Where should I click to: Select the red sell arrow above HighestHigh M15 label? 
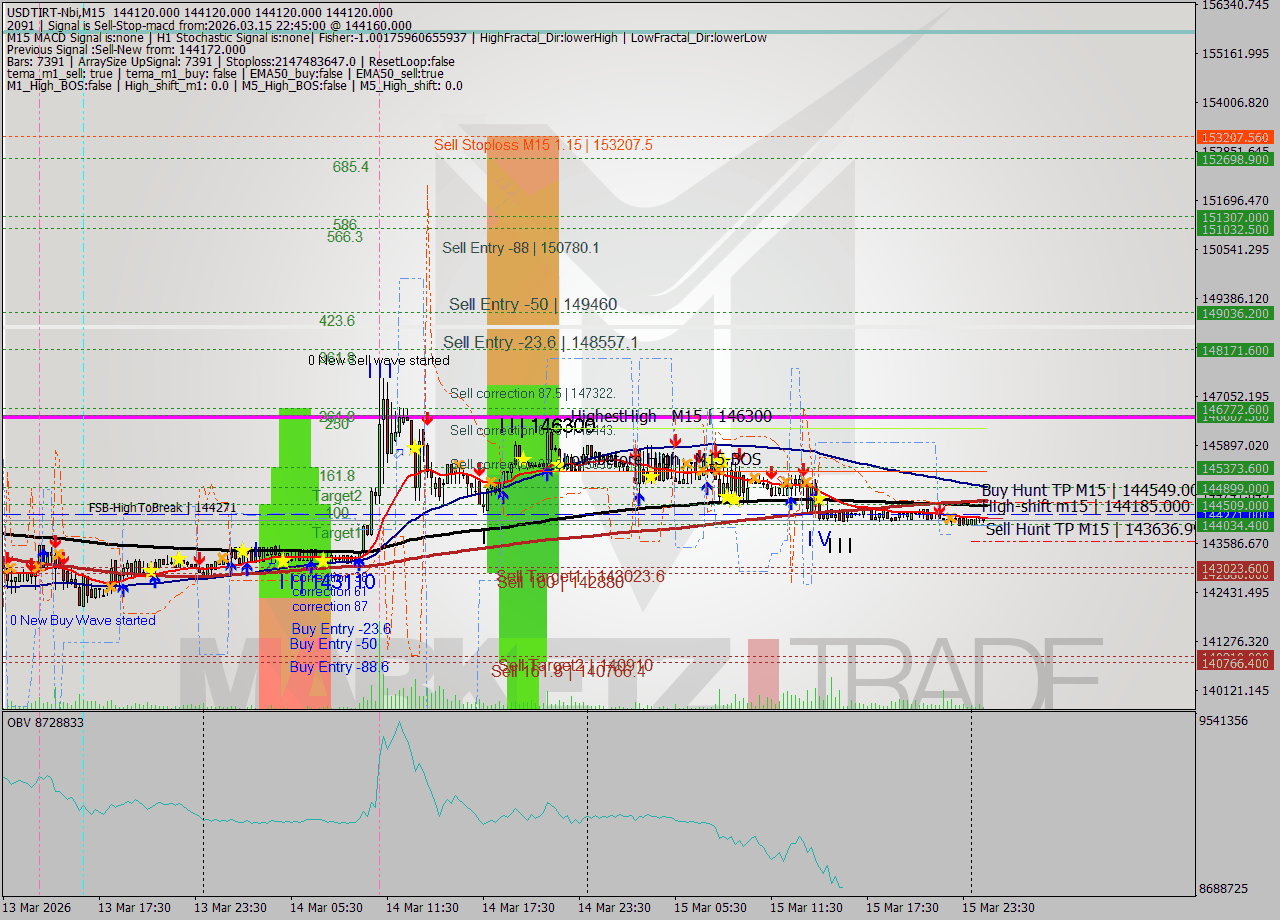pos(676,441)
